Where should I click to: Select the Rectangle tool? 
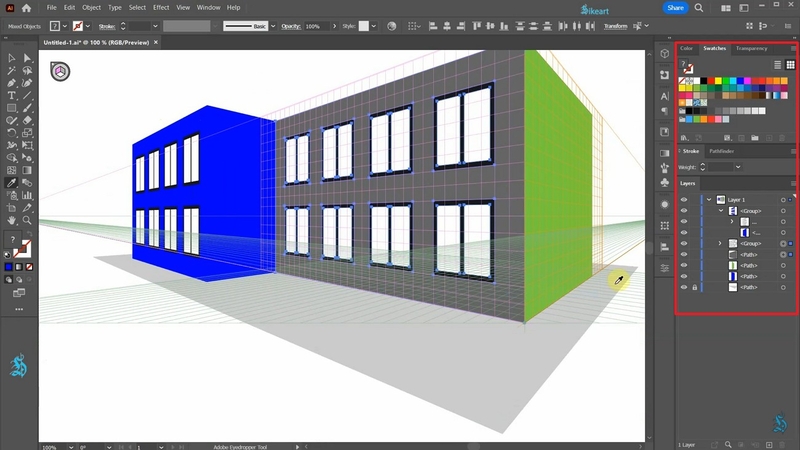pos(11,108)
